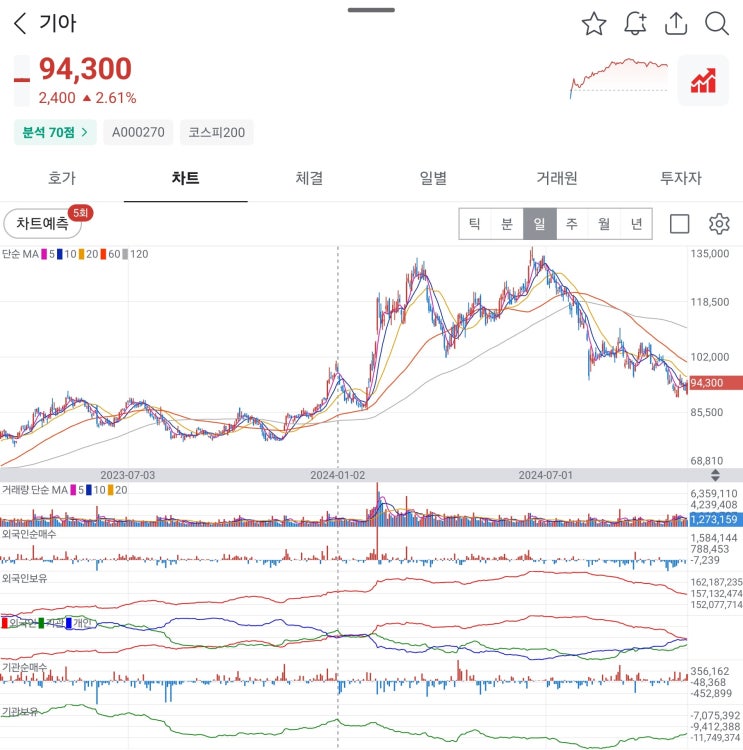Tap the 102,000 price axis label
This screenshot has width=743, height=750.
[x=710, y=357]
